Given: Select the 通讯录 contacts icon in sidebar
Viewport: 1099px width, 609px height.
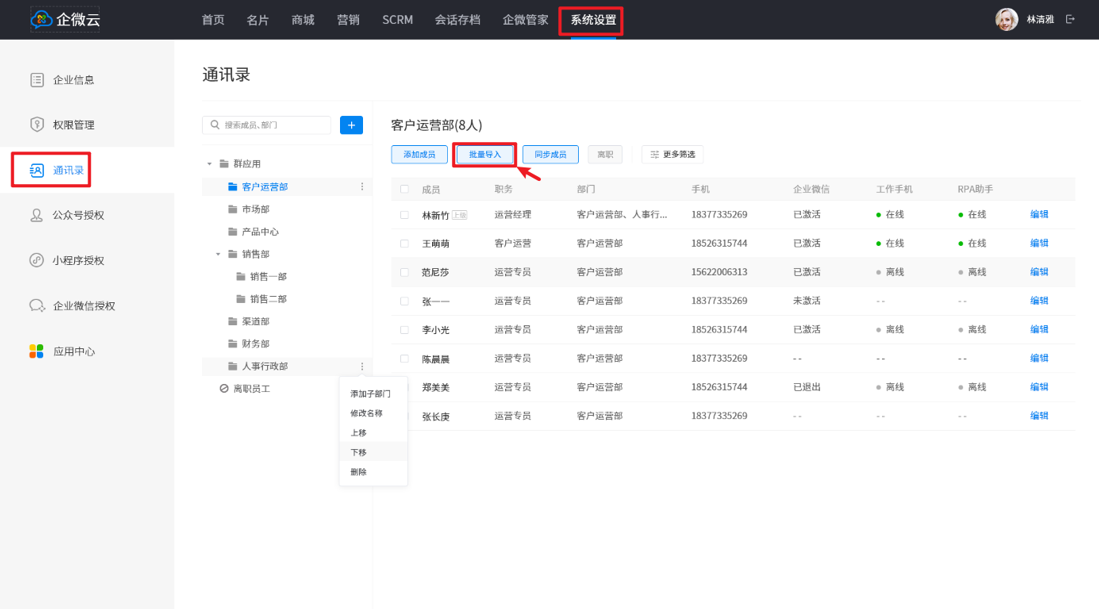Looking at the screenshot, I should point(36,170).
